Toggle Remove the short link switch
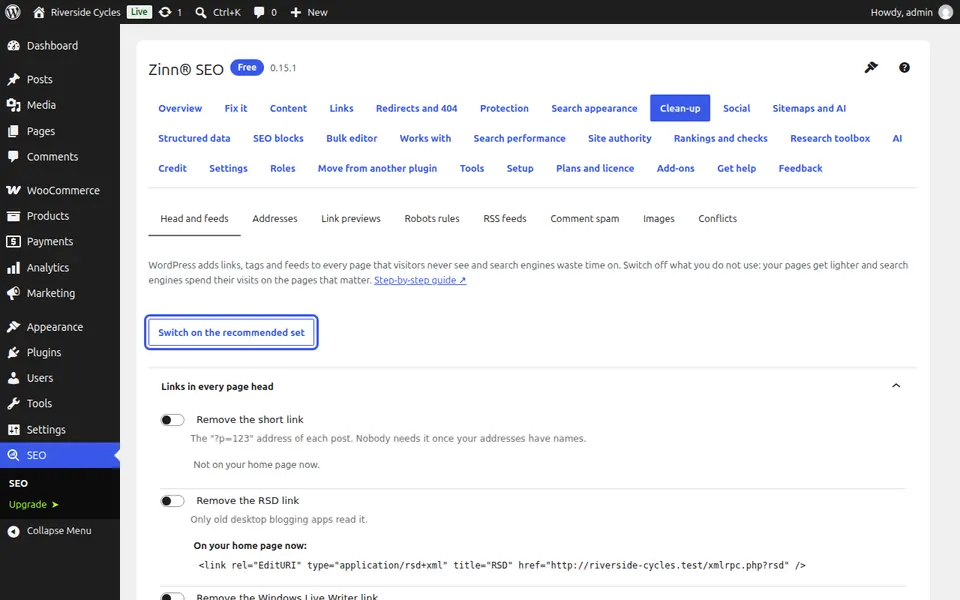The image size is (960, 600). point(172,420)
